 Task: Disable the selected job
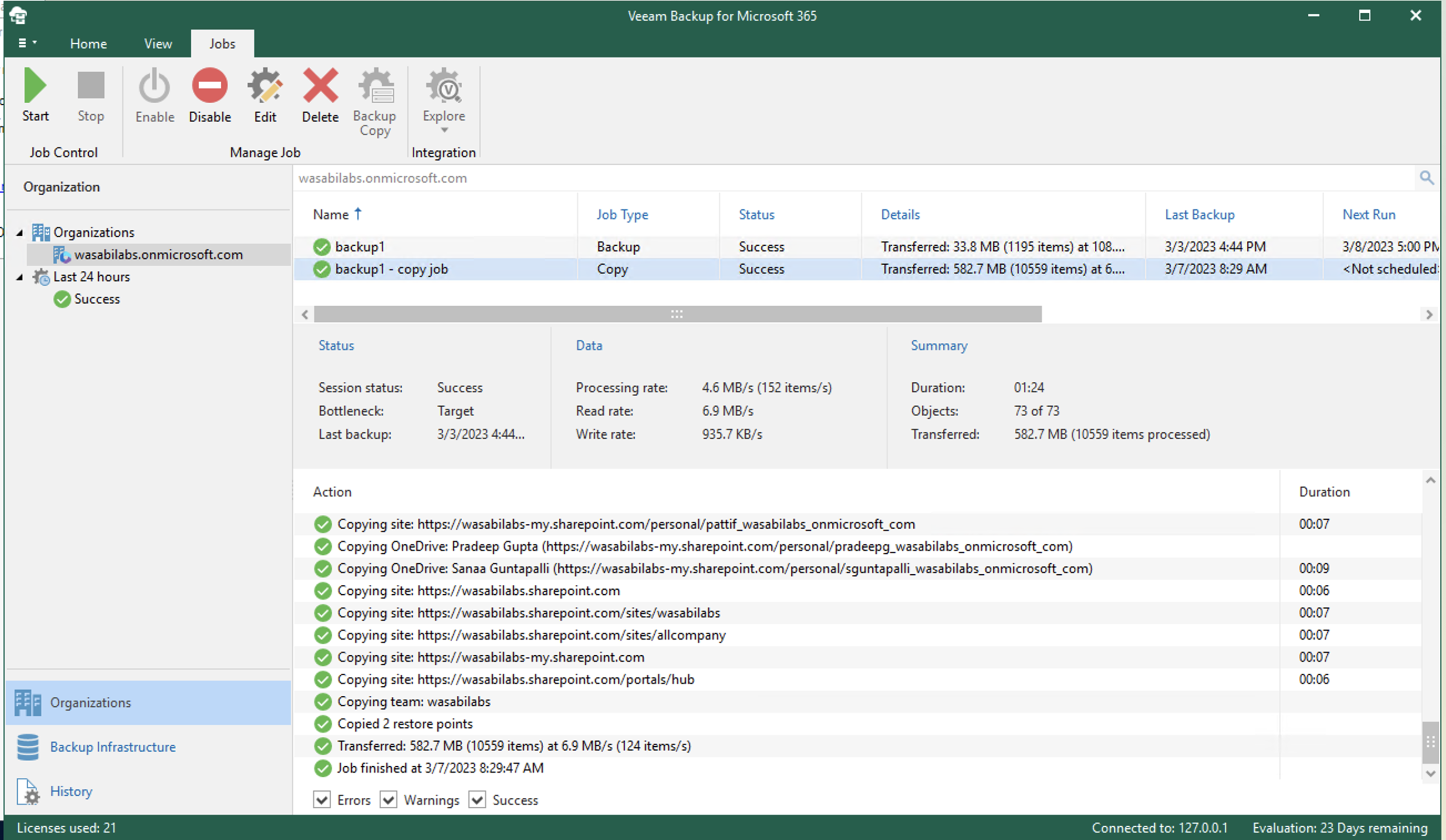click(x=209, y=95)
